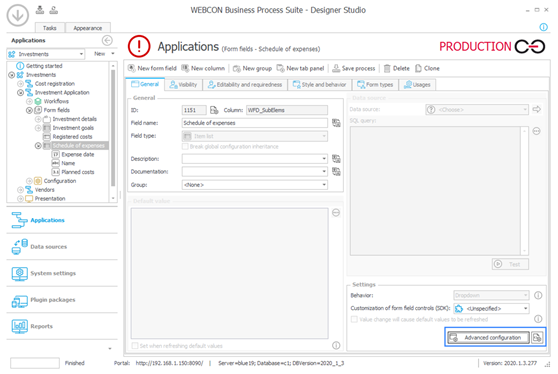This screenshot has width=558, height=374.
Task: Open translation icon beside Documentation
Action: coord(336,172)
